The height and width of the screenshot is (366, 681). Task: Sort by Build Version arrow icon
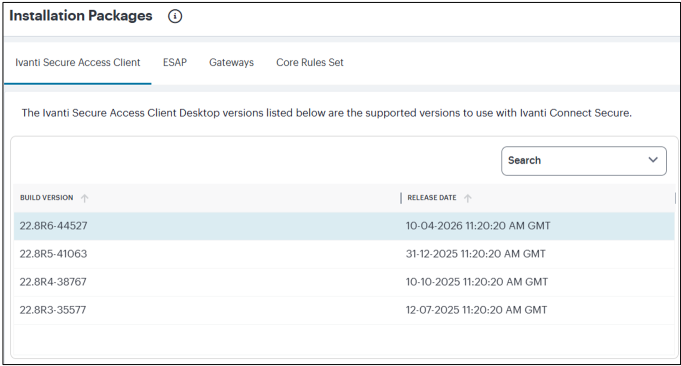click(x=85, y=198)
